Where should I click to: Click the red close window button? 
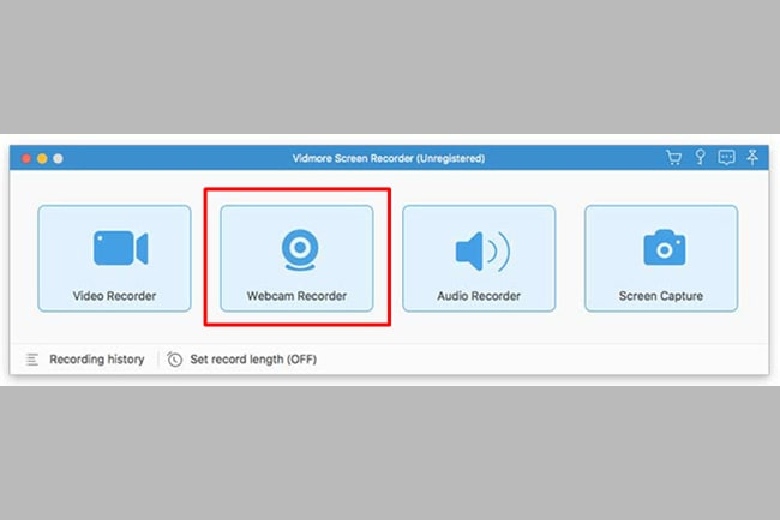click(26, 159)
